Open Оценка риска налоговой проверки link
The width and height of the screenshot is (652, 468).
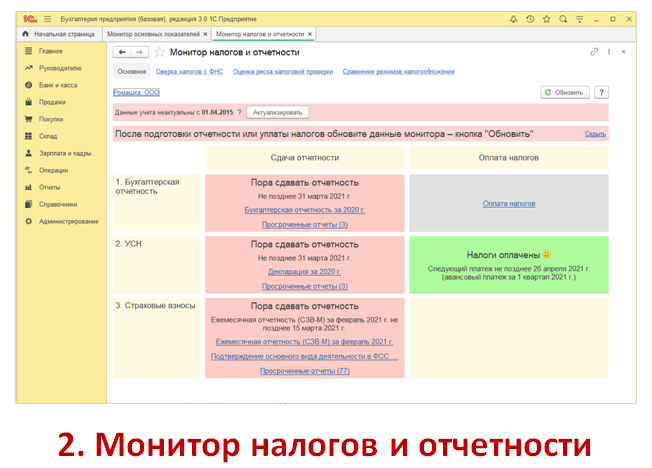283,72
